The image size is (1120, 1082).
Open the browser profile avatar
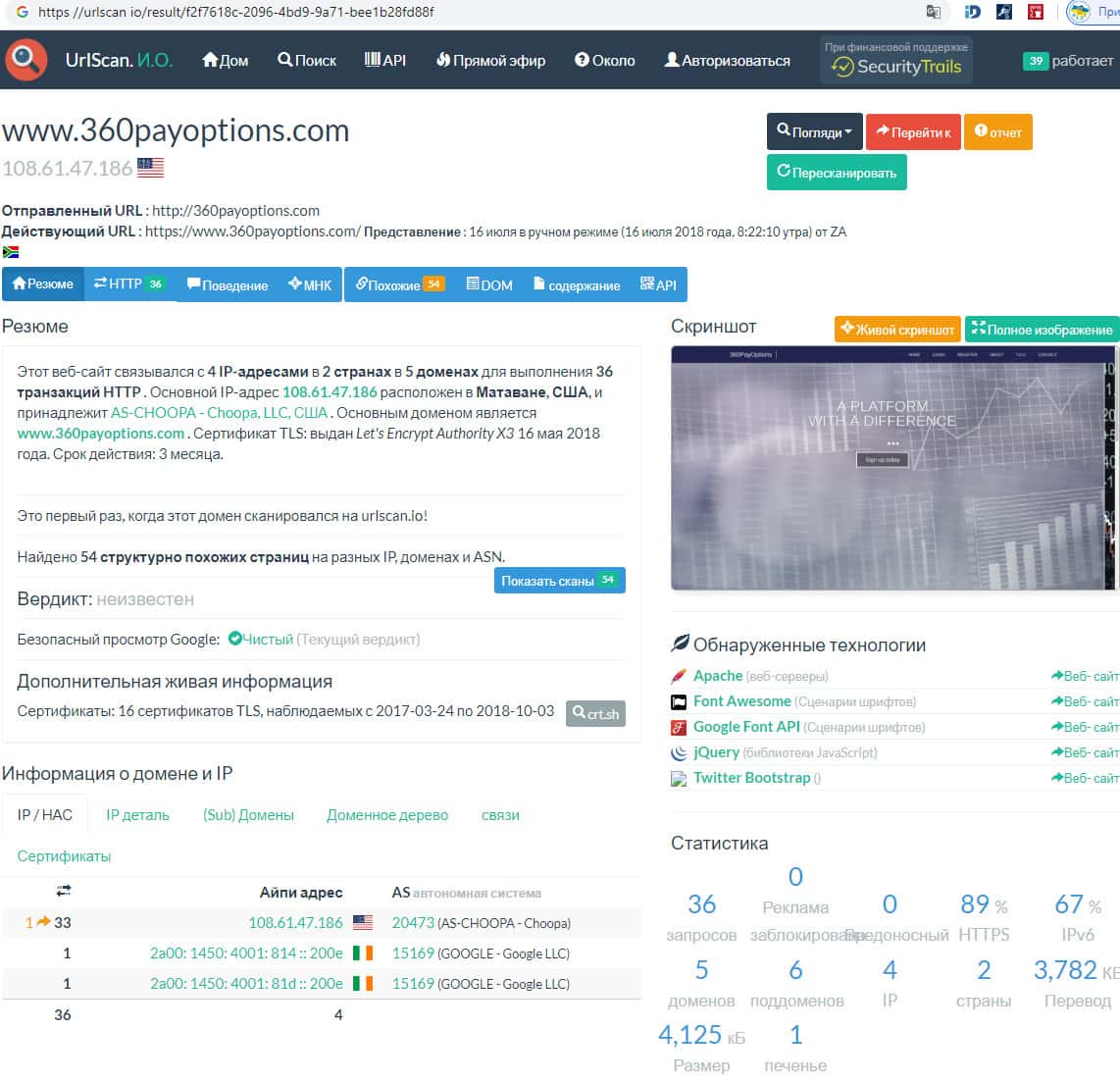(1079, 12)
